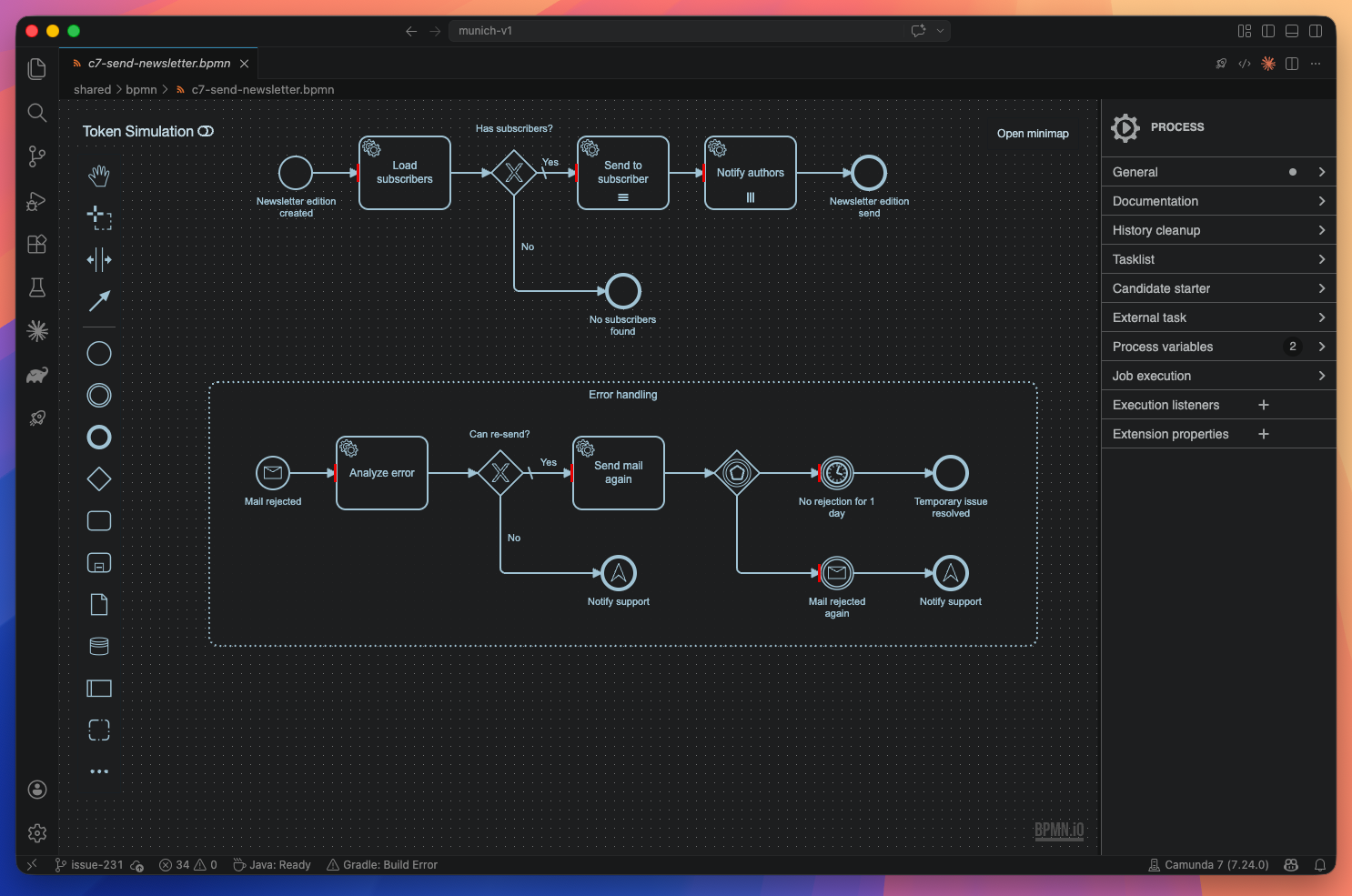The width and height of the screenshot is (1352, 896).
Task: Select the Notify authors task
Action: point(751,173)
